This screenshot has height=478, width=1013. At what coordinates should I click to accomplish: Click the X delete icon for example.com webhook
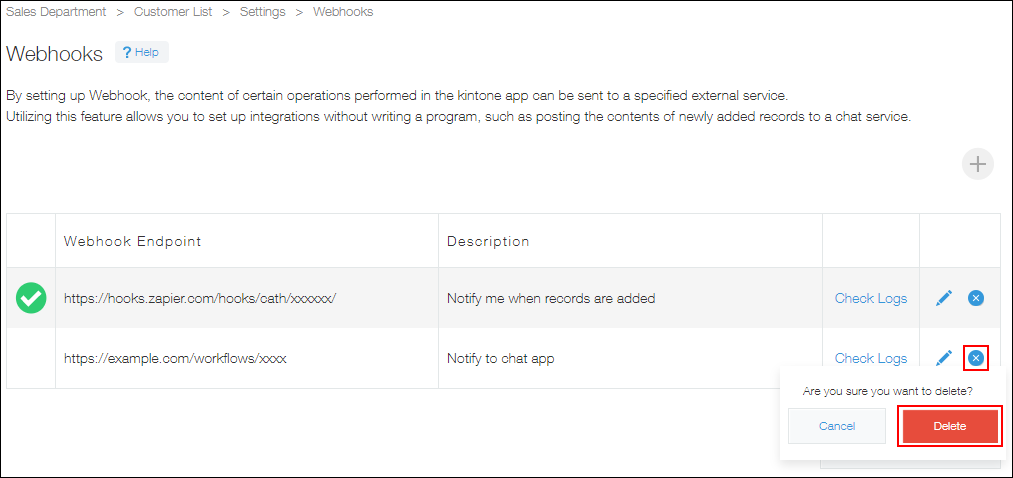point(976,358)
